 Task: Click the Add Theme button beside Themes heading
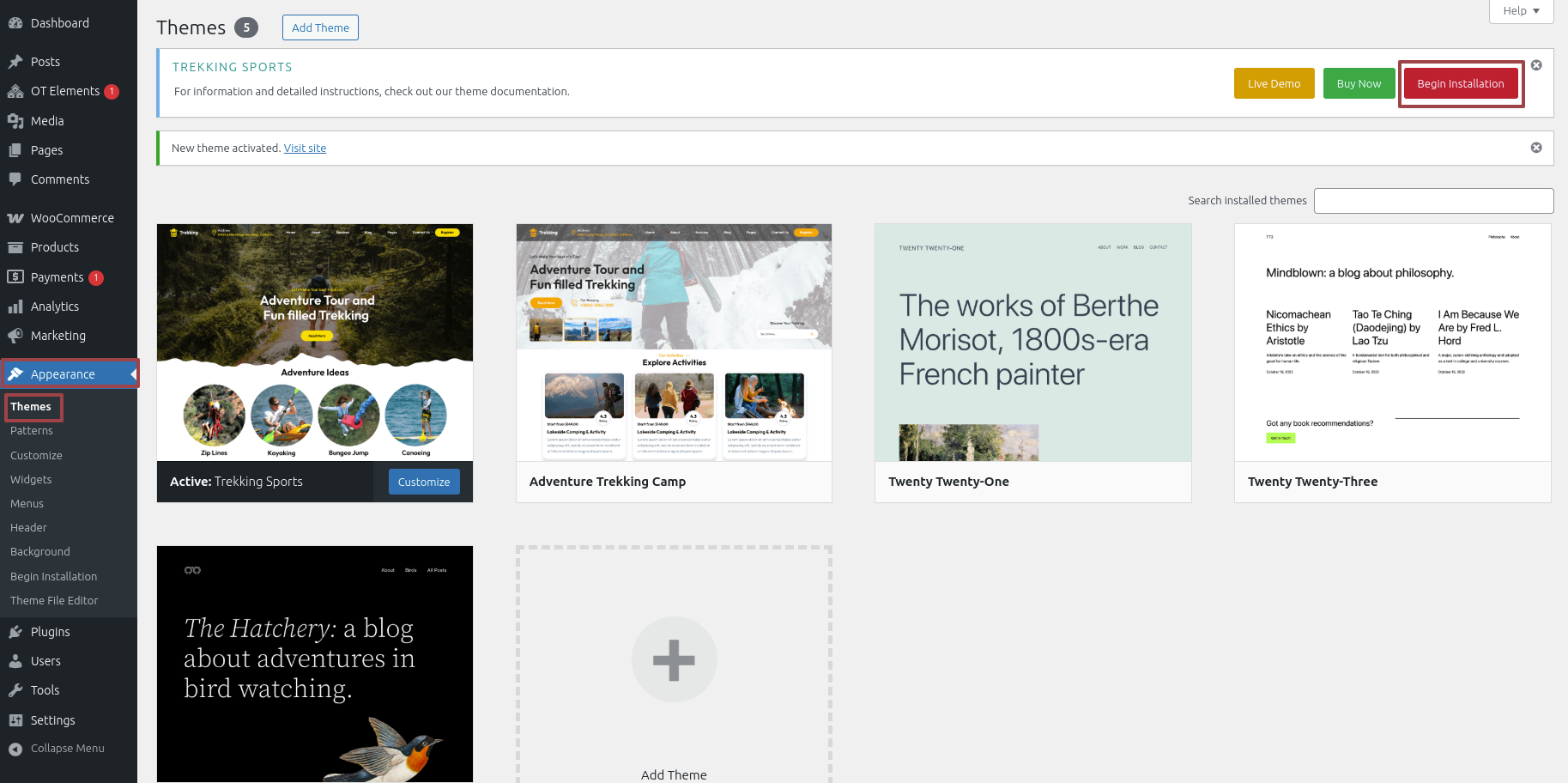[x=320, y=27]
